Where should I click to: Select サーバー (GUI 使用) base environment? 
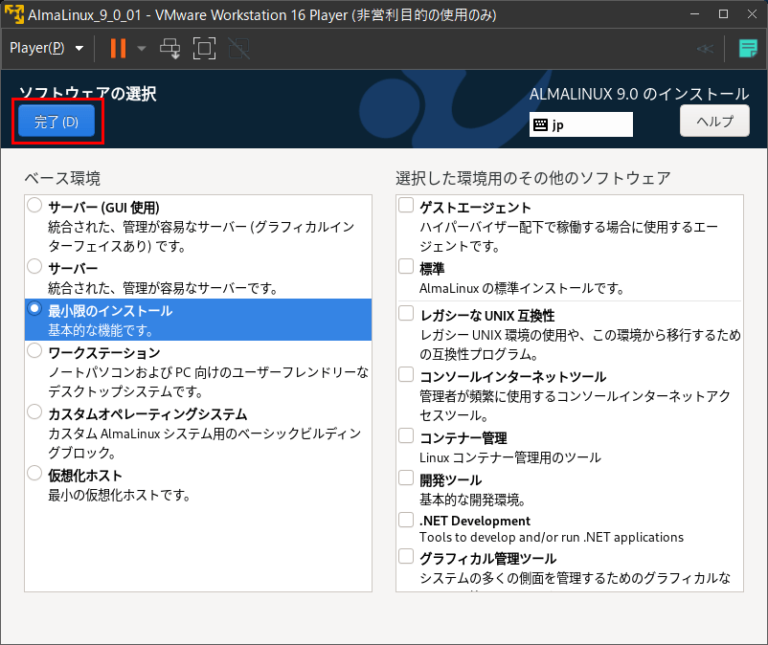[35, 206]
